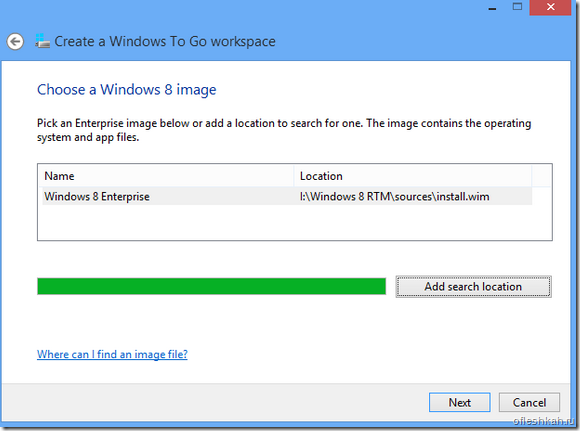Go back using the back arrow
This screenshot has height=431, width=580.
15,41
